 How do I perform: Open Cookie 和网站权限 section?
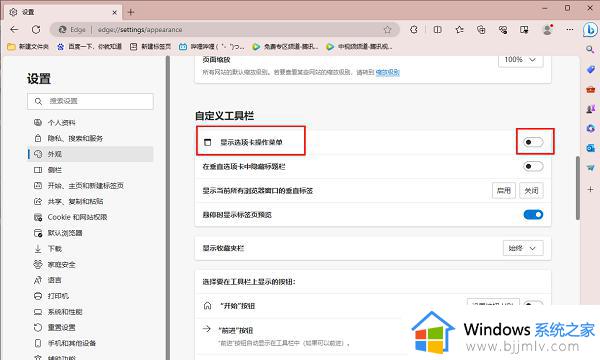pos(90,217)
